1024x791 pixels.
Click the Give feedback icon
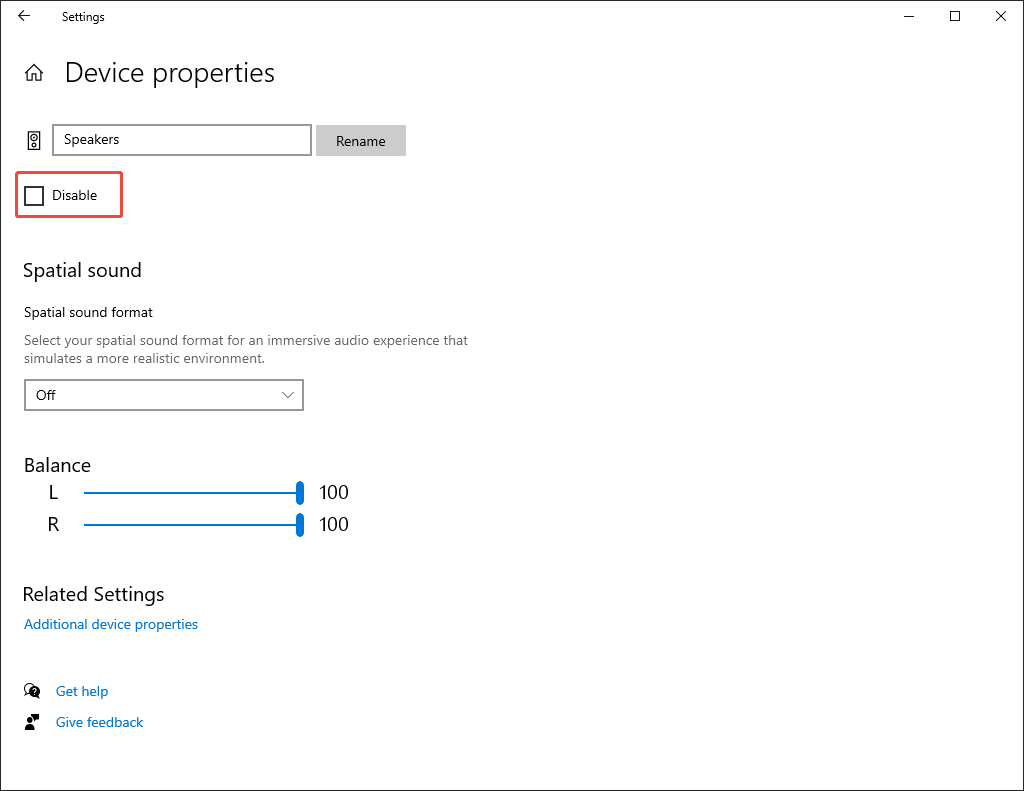(x=31, y=721)
